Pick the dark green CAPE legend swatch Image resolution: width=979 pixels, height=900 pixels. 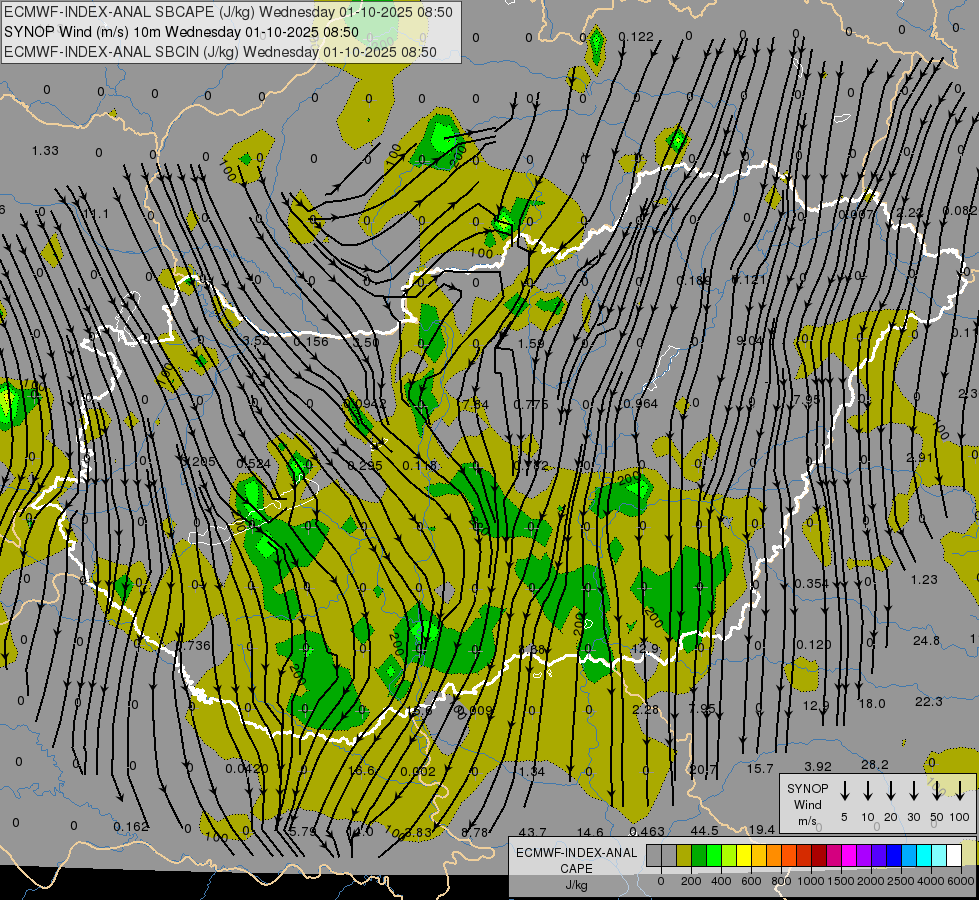(x=699, y=855)
